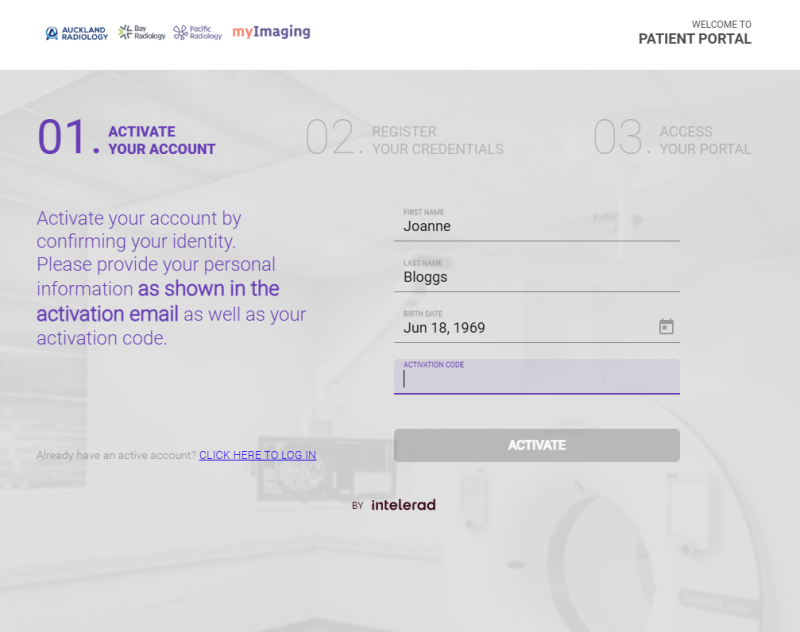Click 'Already have an active account?' text

pyautogui.click(x=116, y=455)
